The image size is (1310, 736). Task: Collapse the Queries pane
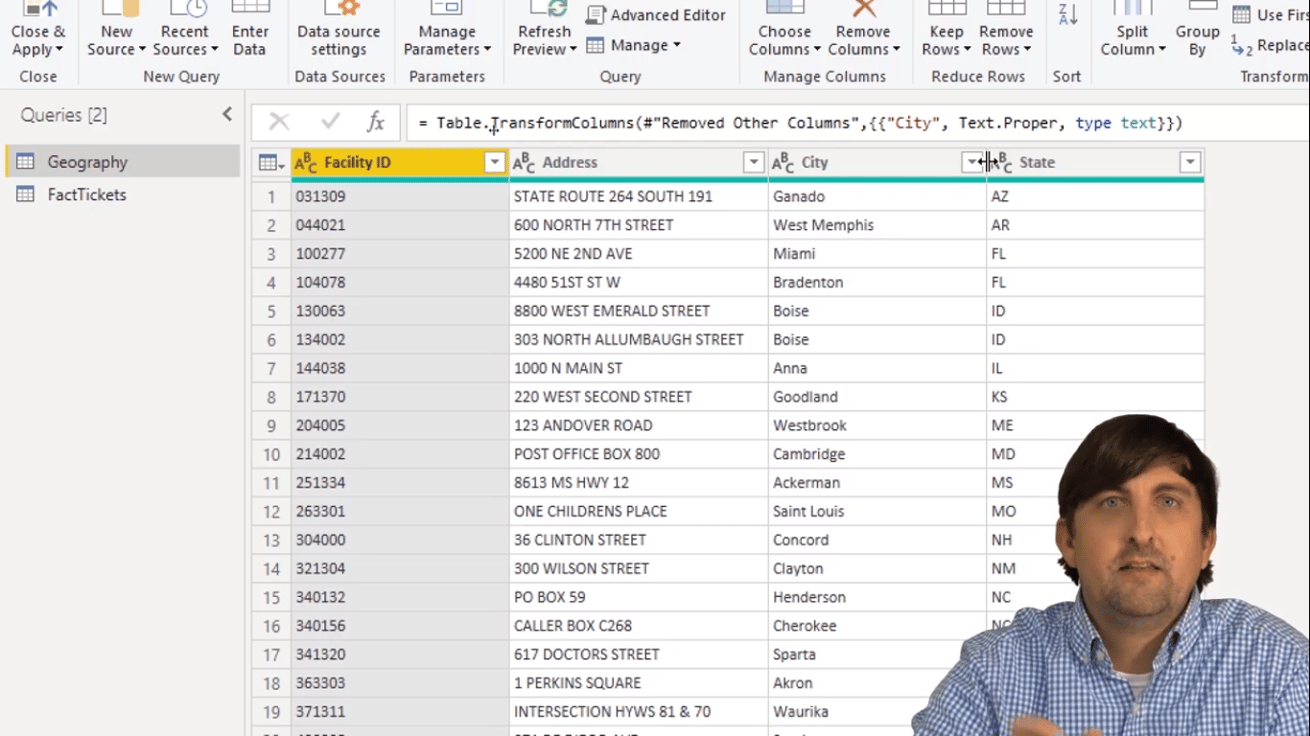[227, 113]
